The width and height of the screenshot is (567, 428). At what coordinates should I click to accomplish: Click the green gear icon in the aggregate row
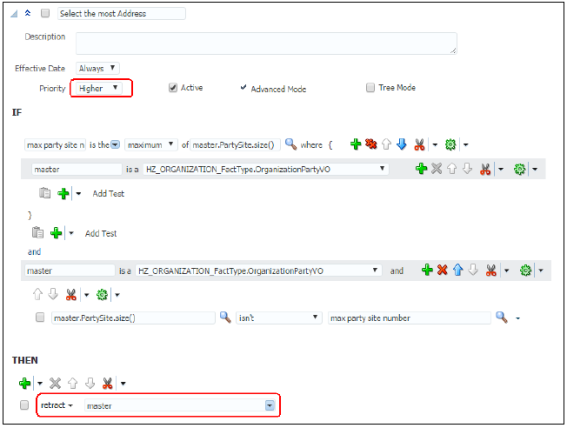pyautogui.click(x=450, y=145)
